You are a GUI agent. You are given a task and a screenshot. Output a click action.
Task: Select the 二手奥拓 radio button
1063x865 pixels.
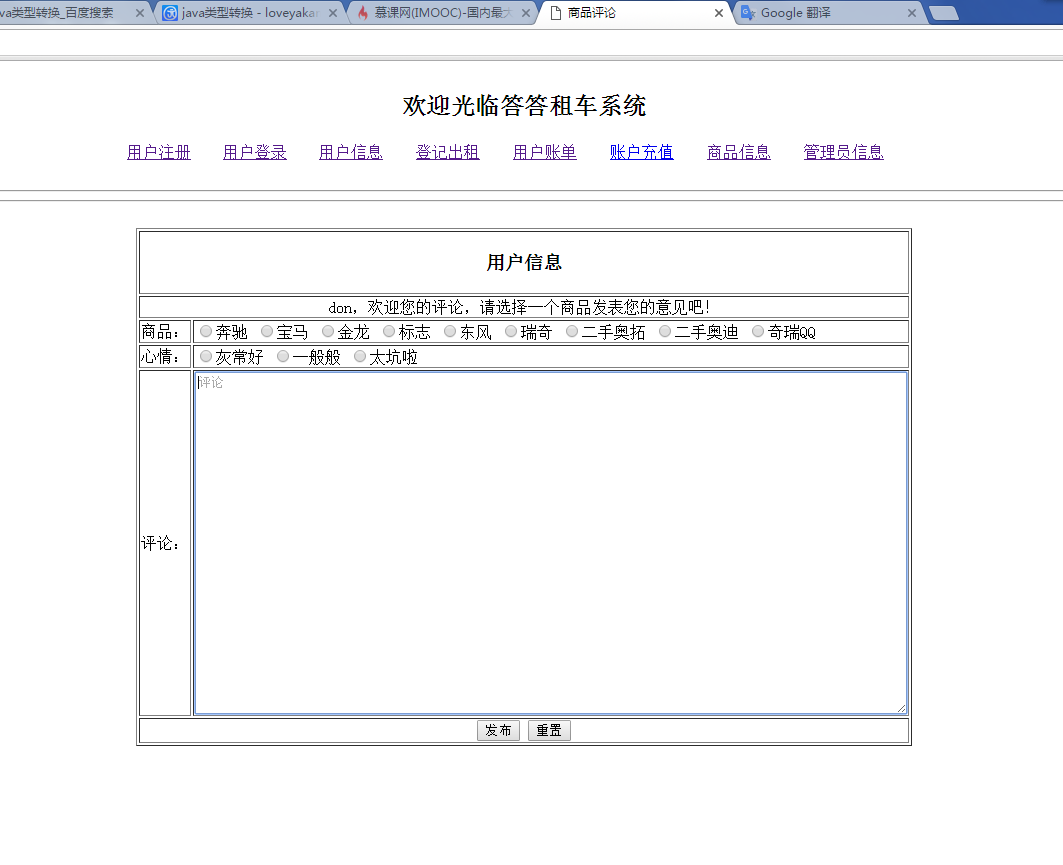(570, 331)
